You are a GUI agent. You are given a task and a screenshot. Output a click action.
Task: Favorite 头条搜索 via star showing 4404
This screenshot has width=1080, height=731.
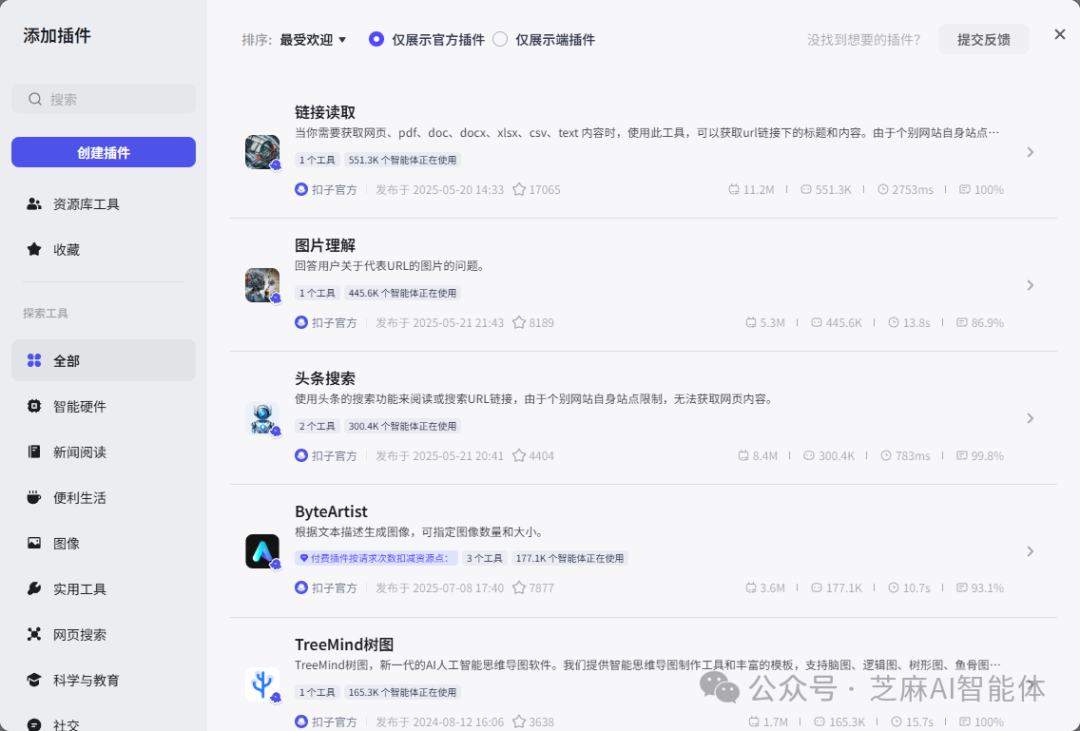coord(519,455)
